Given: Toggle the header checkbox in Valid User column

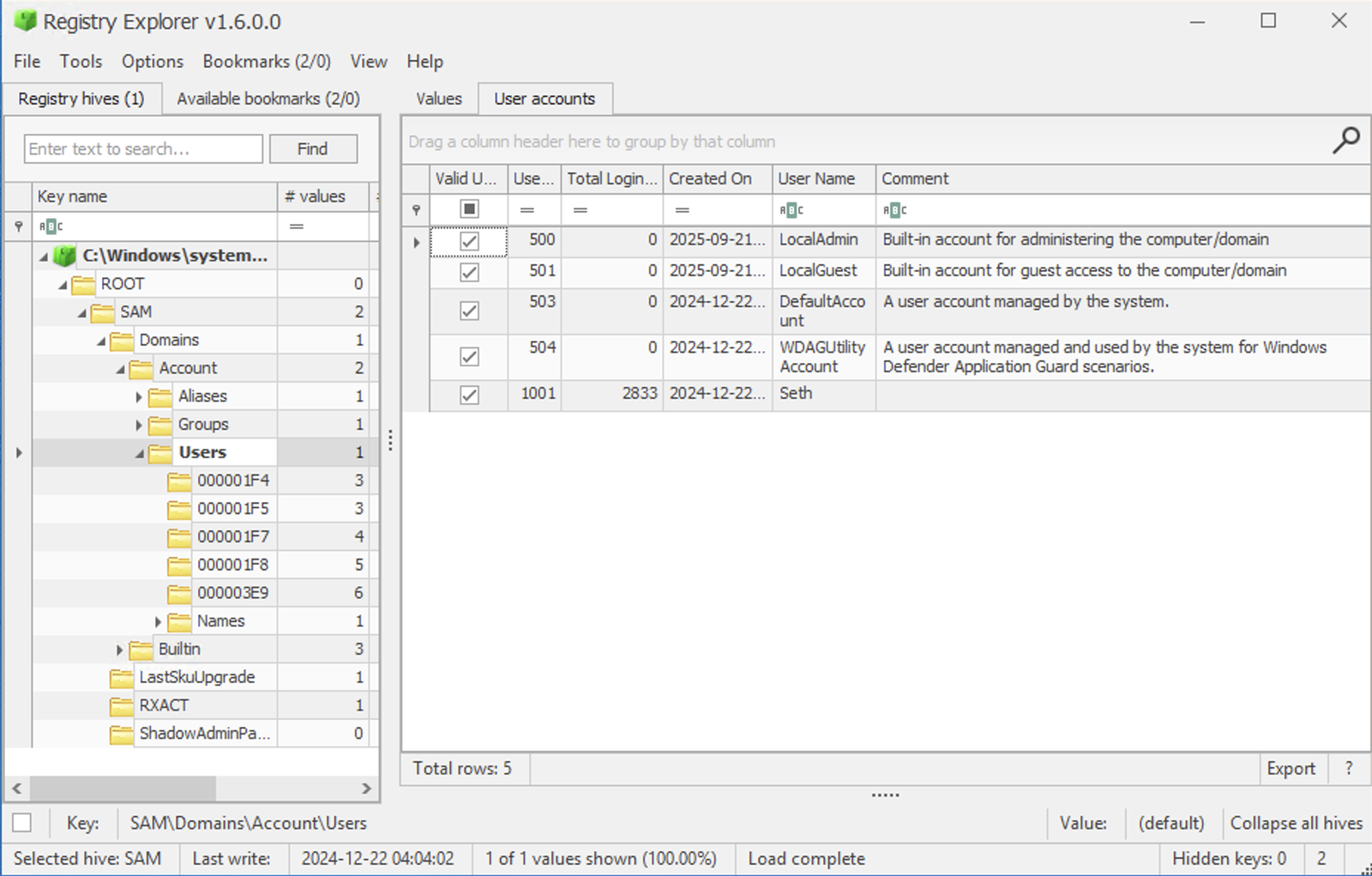Looking at the screenshot, I should (468, 209).
